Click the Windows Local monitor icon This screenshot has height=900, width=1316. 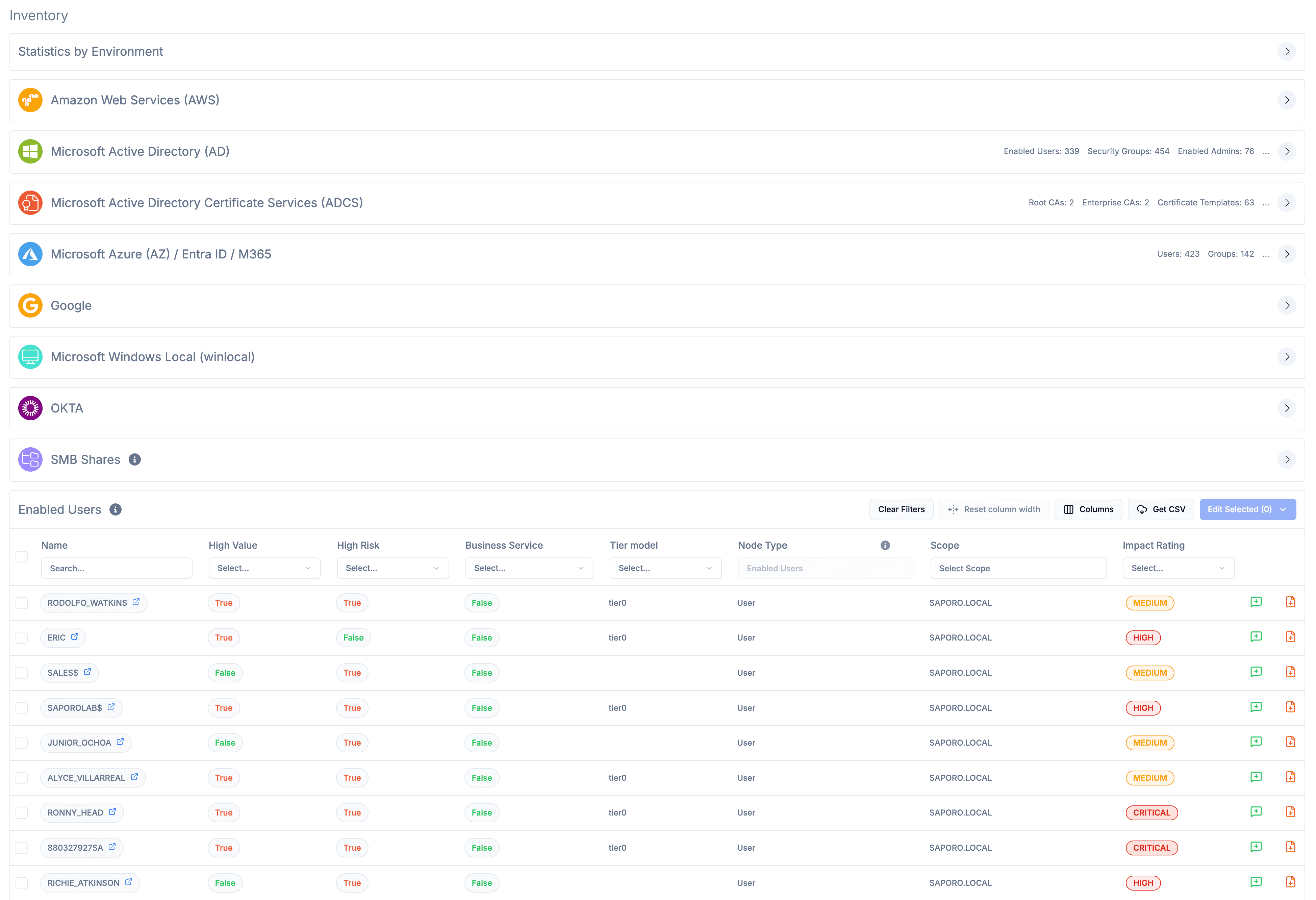(x=30, y=357)
